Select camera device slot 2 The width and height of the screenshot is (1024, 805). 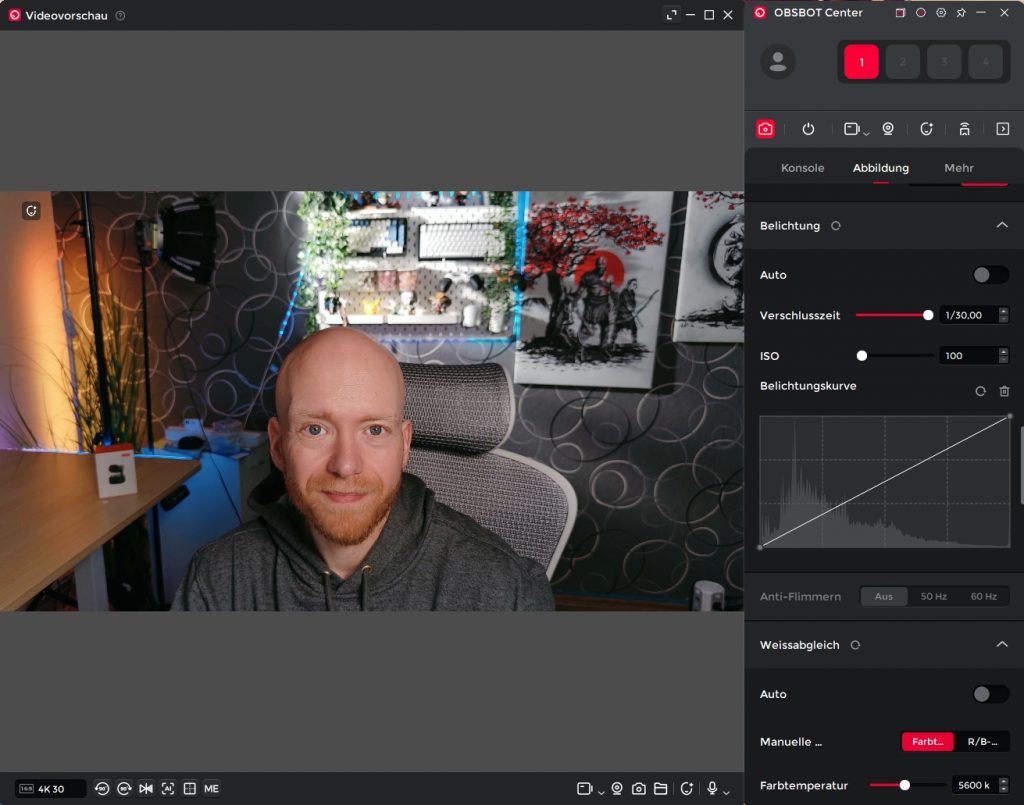click(903, 62)
